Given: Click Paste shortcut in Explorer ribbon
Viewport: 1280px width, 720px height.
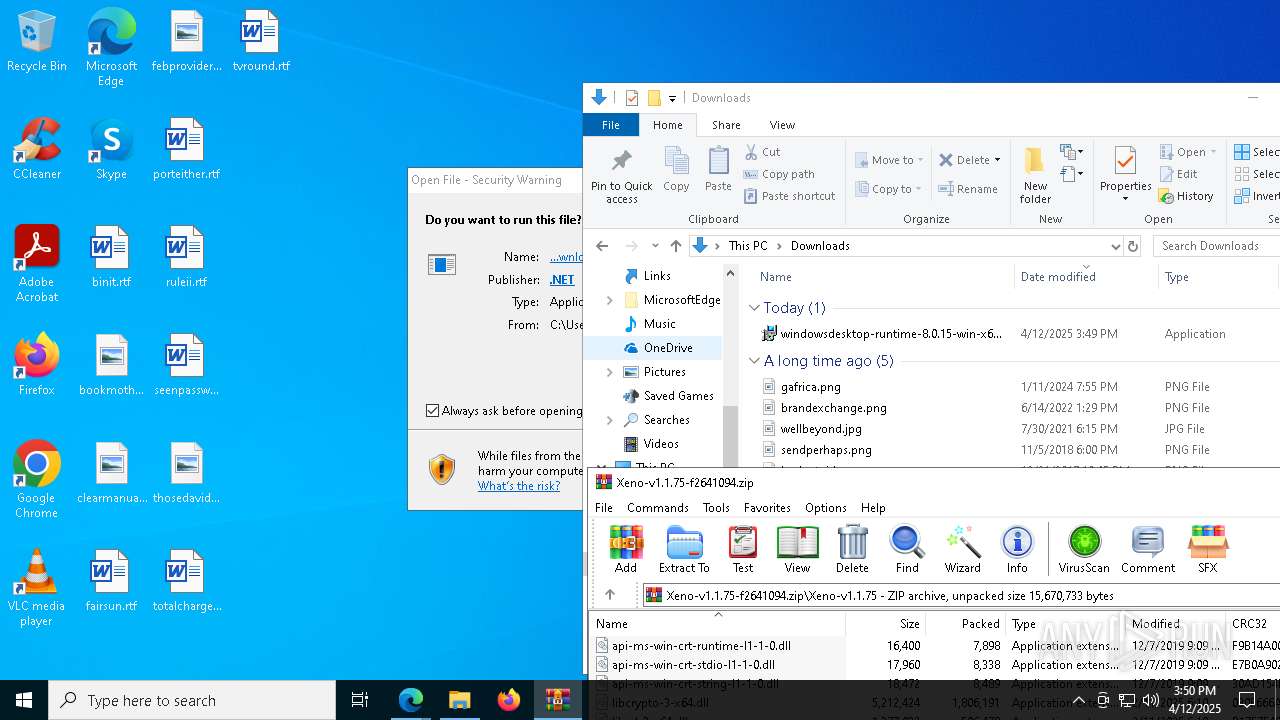Looking at the screenshot, I should point(790,196).
